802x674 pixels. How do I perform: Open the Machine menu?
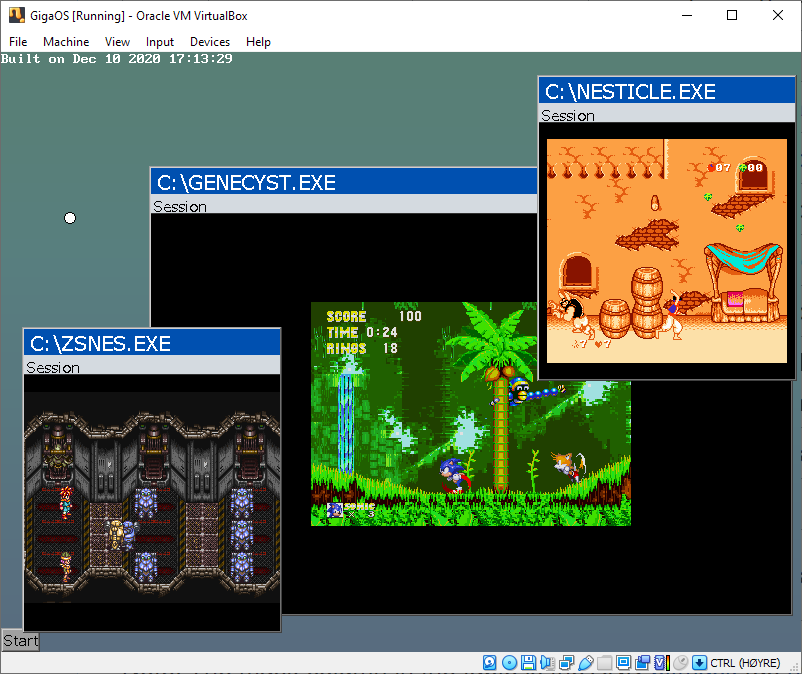tap(66, 41)
